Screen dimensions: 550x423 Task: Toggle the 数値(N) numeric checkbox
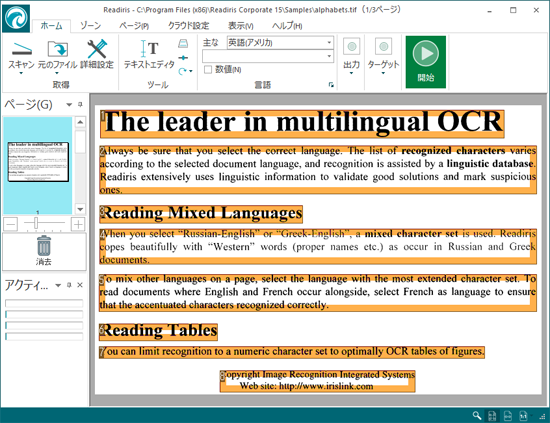[208, 69]
